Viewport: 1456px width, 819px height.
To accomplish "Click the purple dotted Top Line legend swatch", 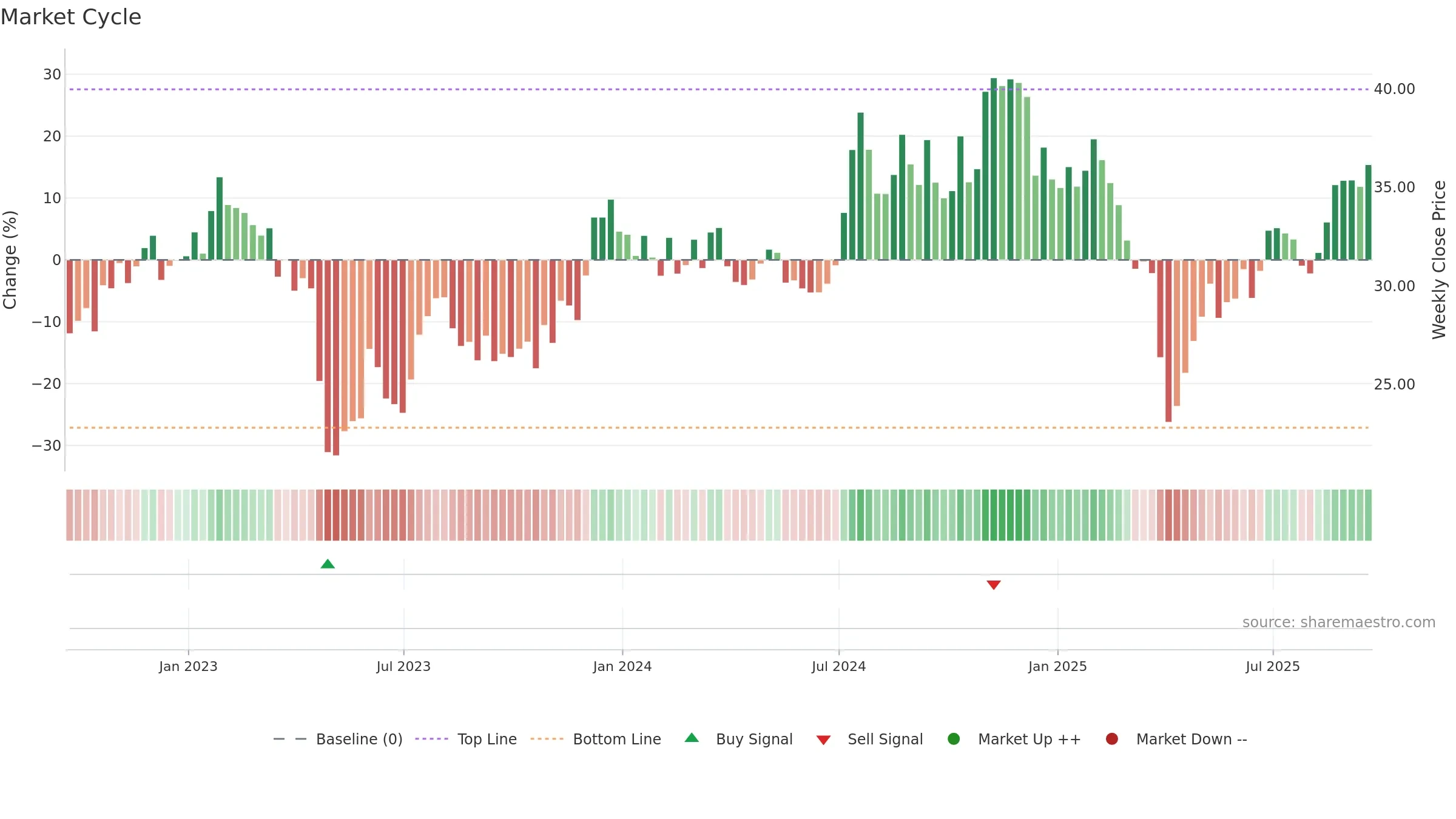I will pyautogui.click(x=431, y=739).
